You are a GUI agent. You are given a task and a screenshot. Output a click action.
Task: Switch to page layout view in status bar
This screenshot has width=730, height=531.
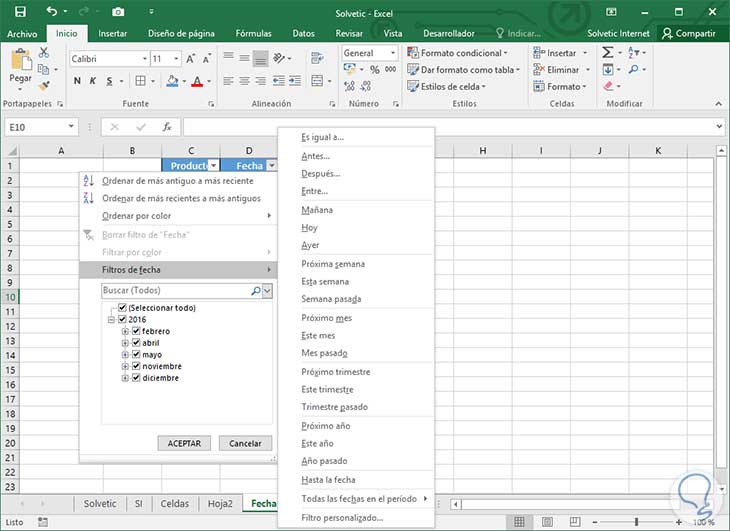click(548, 522)
